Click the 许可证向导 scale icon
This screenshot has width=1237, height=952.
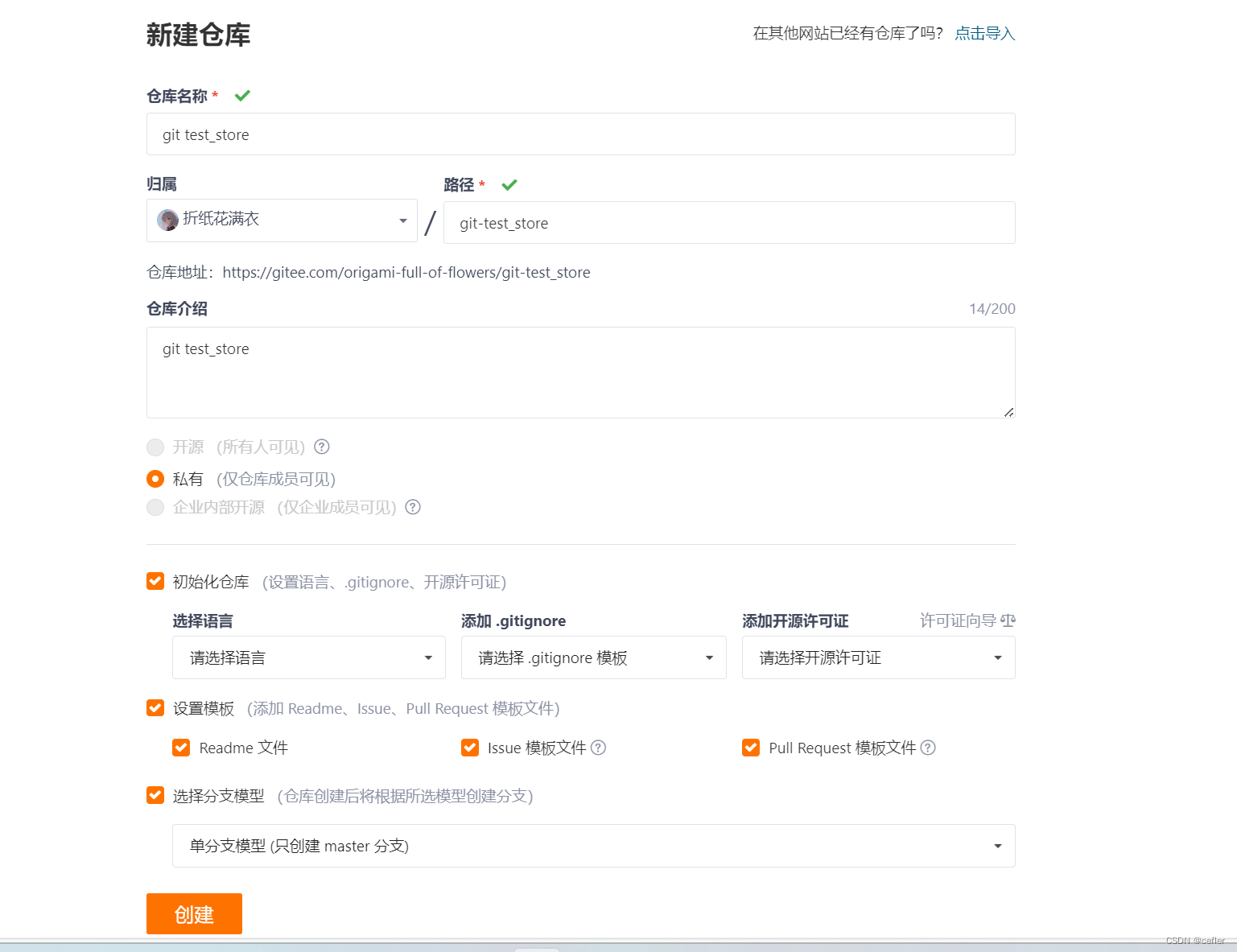[1008, 620]
